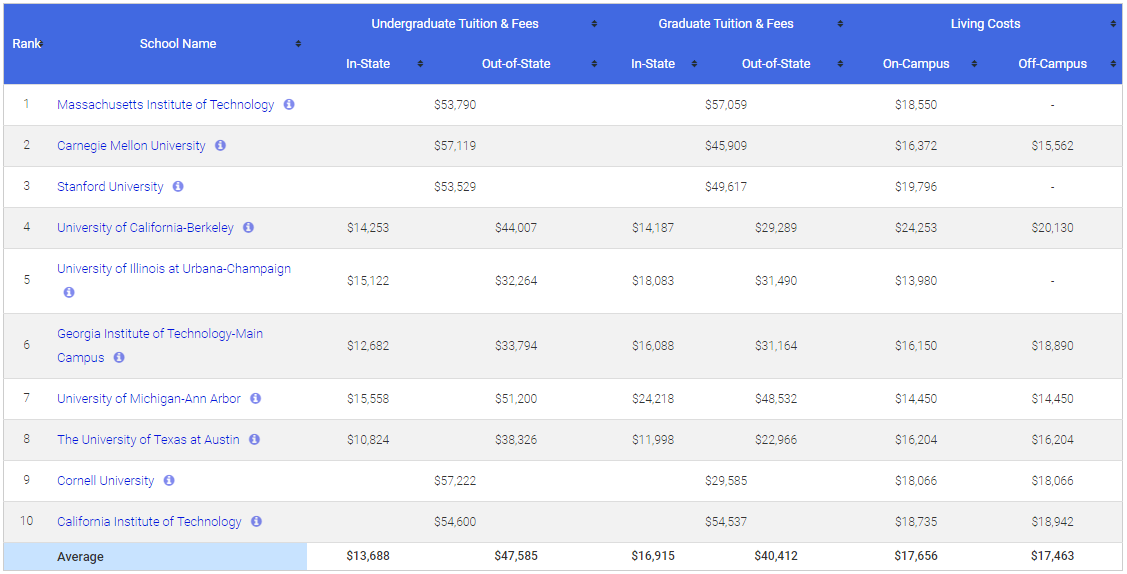Select average on-campus cost $17,656
Viewport: 1127px width, 574px height.
tap(916, 556)
